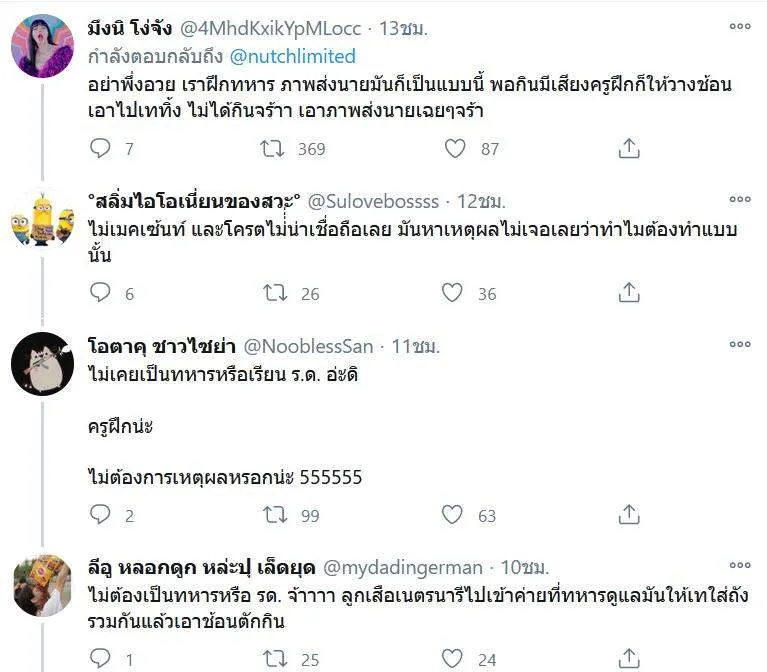Open the @NooblessSan profile handle link

309,347
